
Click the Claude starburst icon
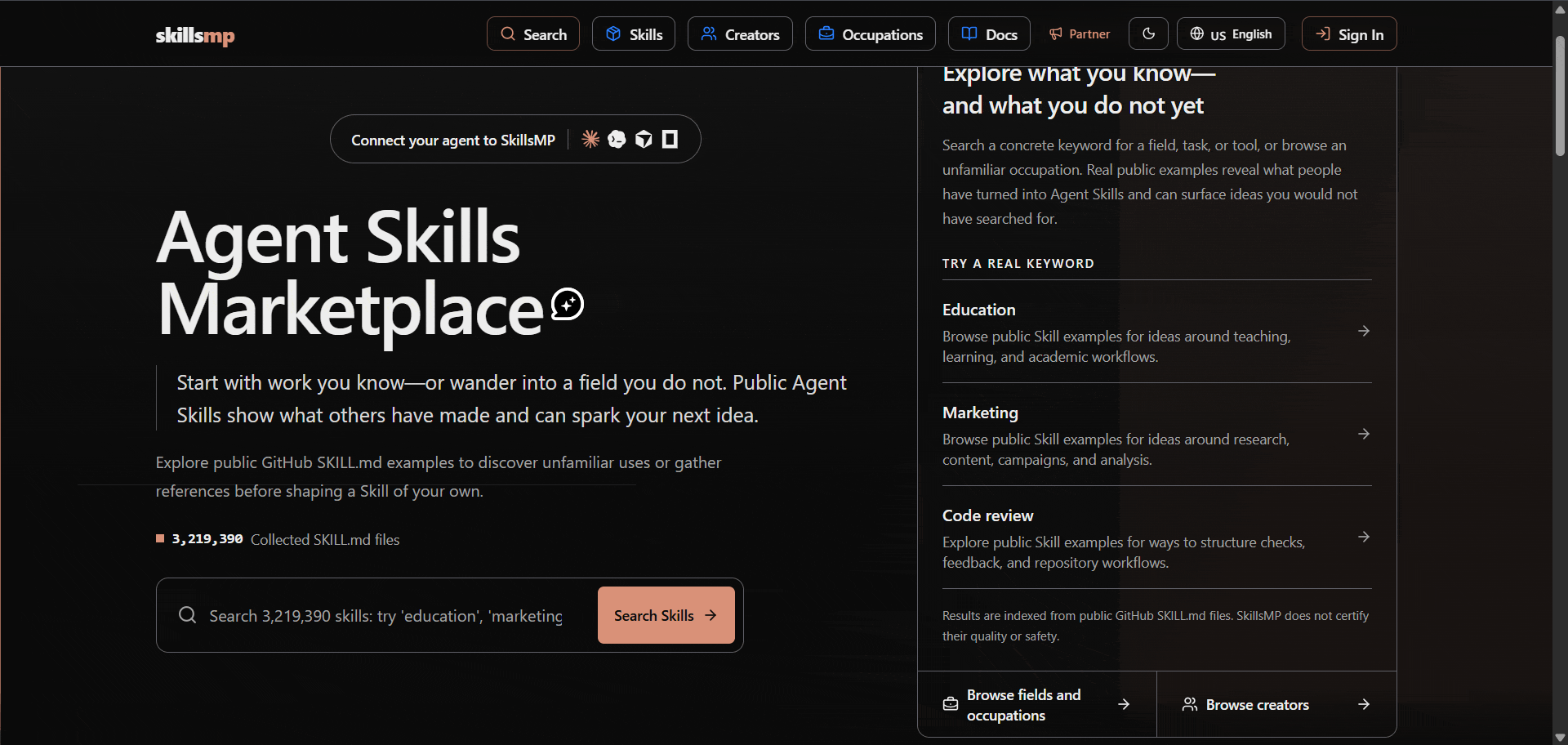590,139
